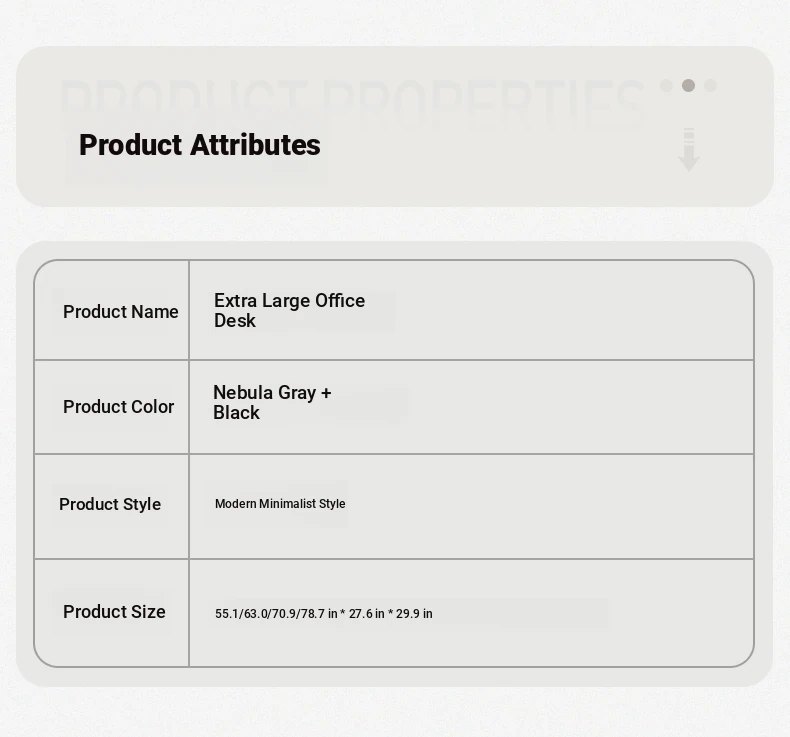Click the Extra Large Office Desk value
This screenshot has width=790, height=737.
pyautogui.click(x=289, y=310)
